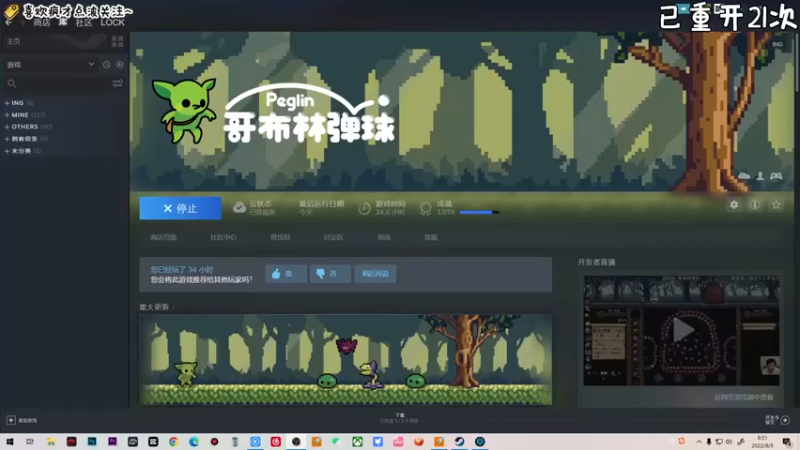Click ready-to-play filter icon in sidebar
Screen dimensions: 800x450
pos(119,65)
